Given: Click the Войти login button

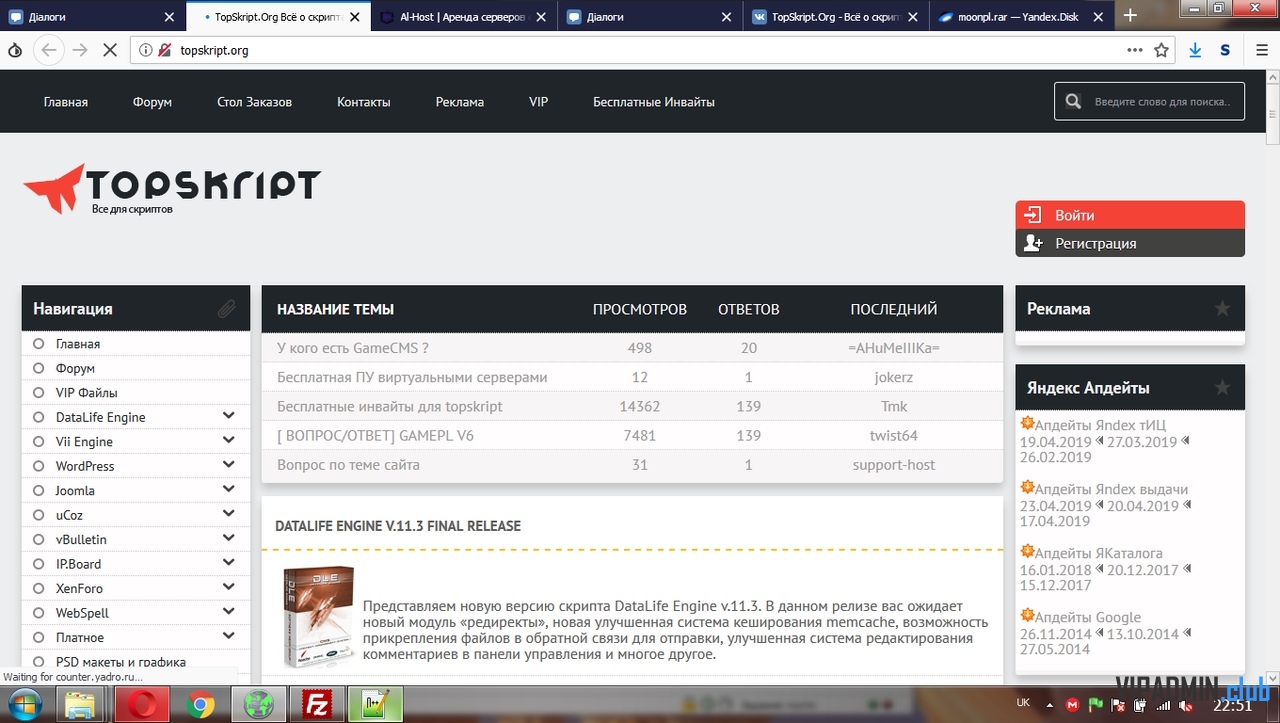Looking at the screenshot, I should tap(1130, 215).
